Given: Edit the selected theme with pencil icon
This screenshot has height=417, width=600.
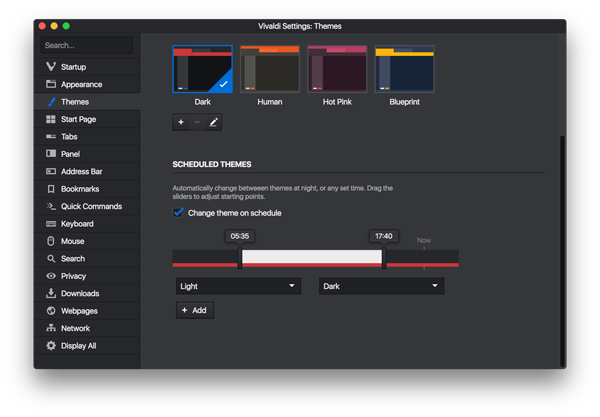Looking at the screenshot, I should (x=213, y=122).
